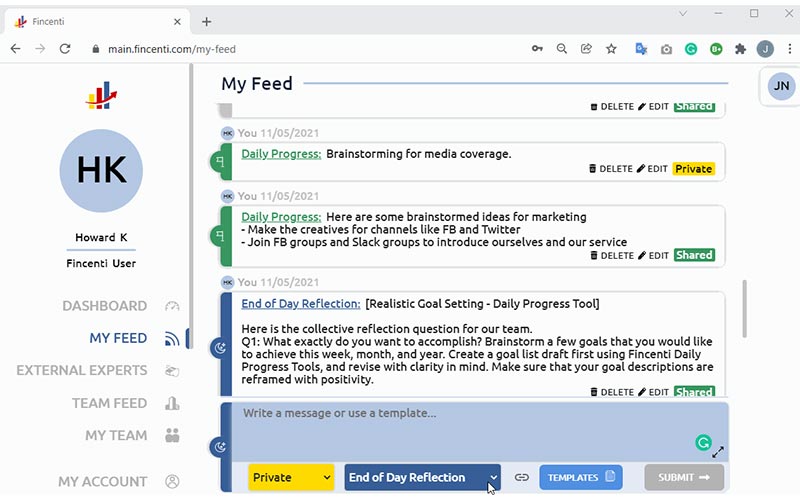This screenshot has height=500, width=800.
Task: Open the browser Extensions puzzle icon
Action: (x=740, y=49)
